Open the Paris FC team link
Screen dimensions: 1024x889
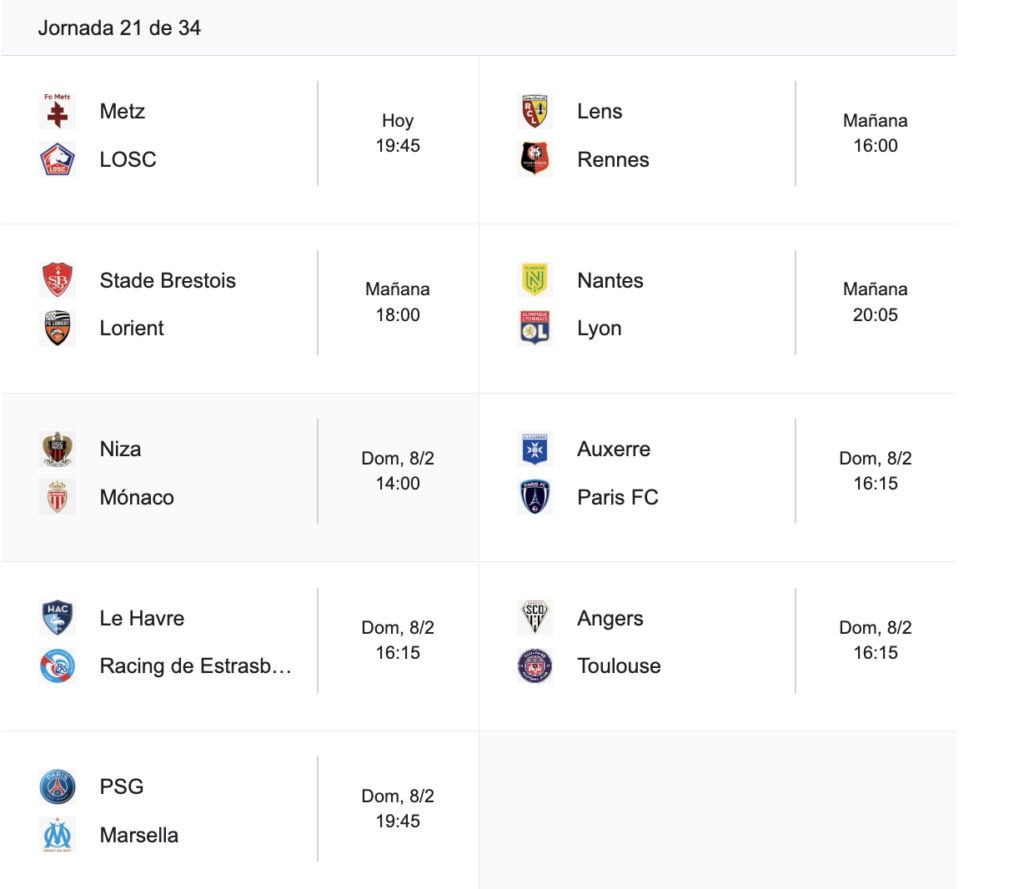(617, 497)
